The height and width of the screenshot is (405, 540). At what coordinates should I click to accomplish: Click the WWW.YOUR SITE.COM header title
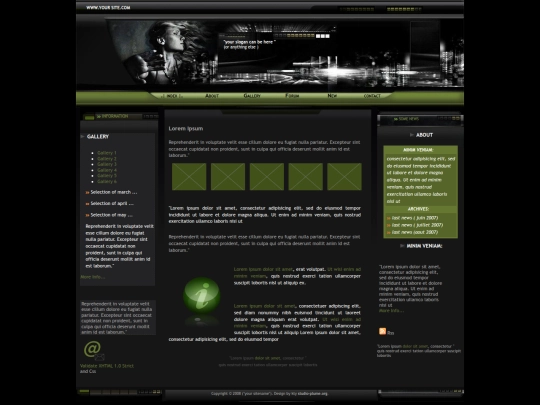[x=108, y=8]
